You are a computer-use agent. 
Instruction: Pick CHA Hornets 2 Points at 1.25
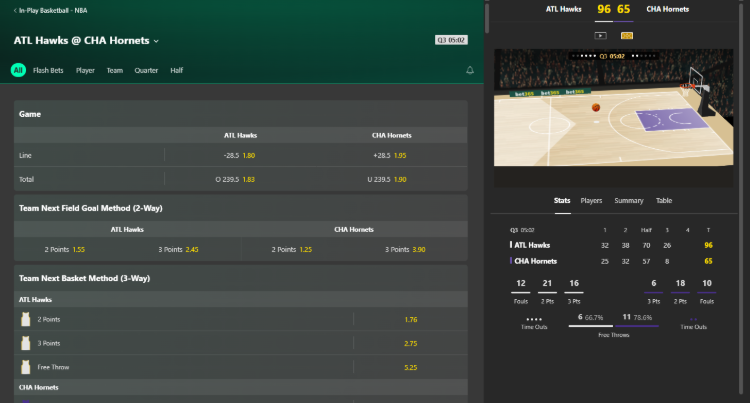(x=292, y=250)
